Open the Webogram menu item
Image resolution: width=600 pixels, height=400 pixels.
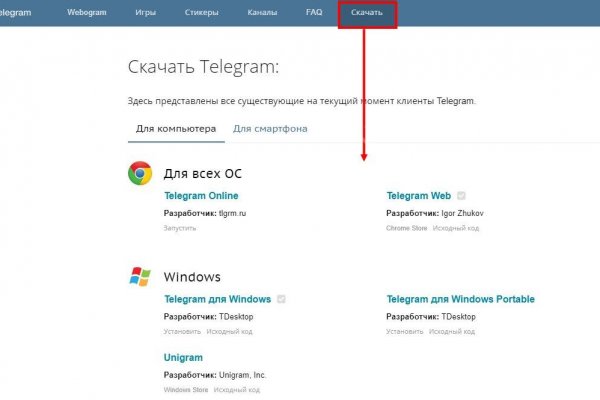pyautogui.click(x=87, y=14)
